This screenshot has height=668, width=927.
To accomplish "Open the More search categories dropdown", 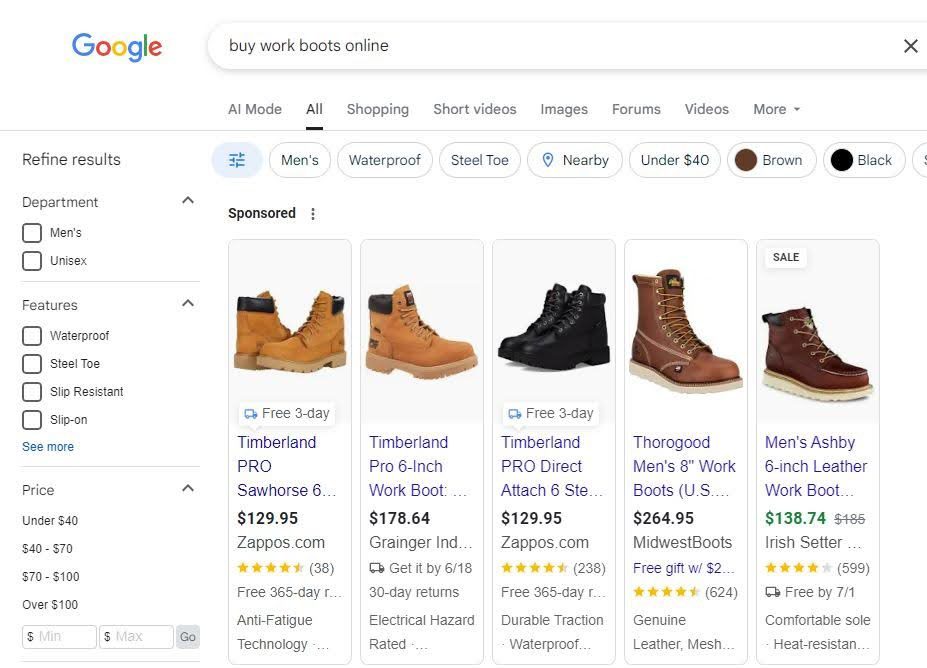I will click(x=776, y=109).
